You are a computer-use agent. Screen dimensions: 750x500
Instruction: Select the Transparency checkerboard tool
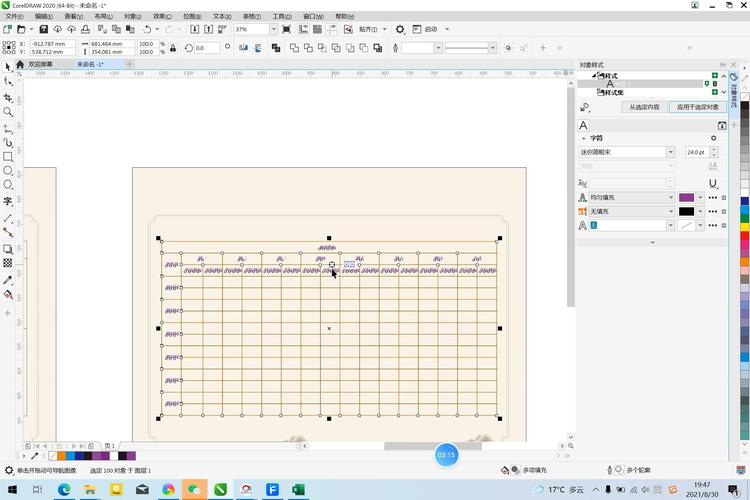8,263
